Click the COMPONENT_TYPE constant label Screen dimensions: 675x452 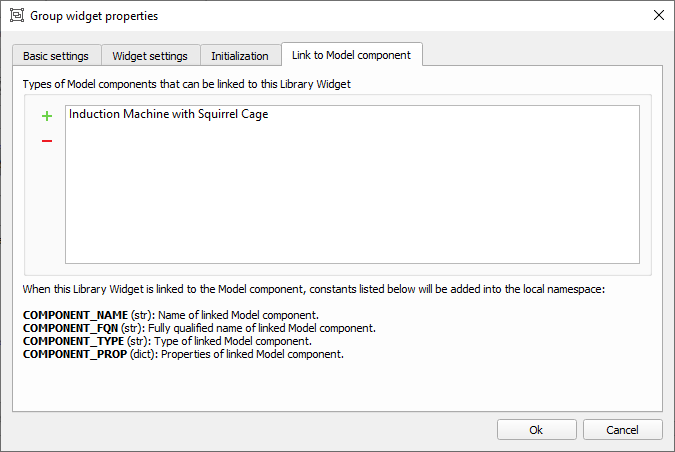[x=73, y=341]
